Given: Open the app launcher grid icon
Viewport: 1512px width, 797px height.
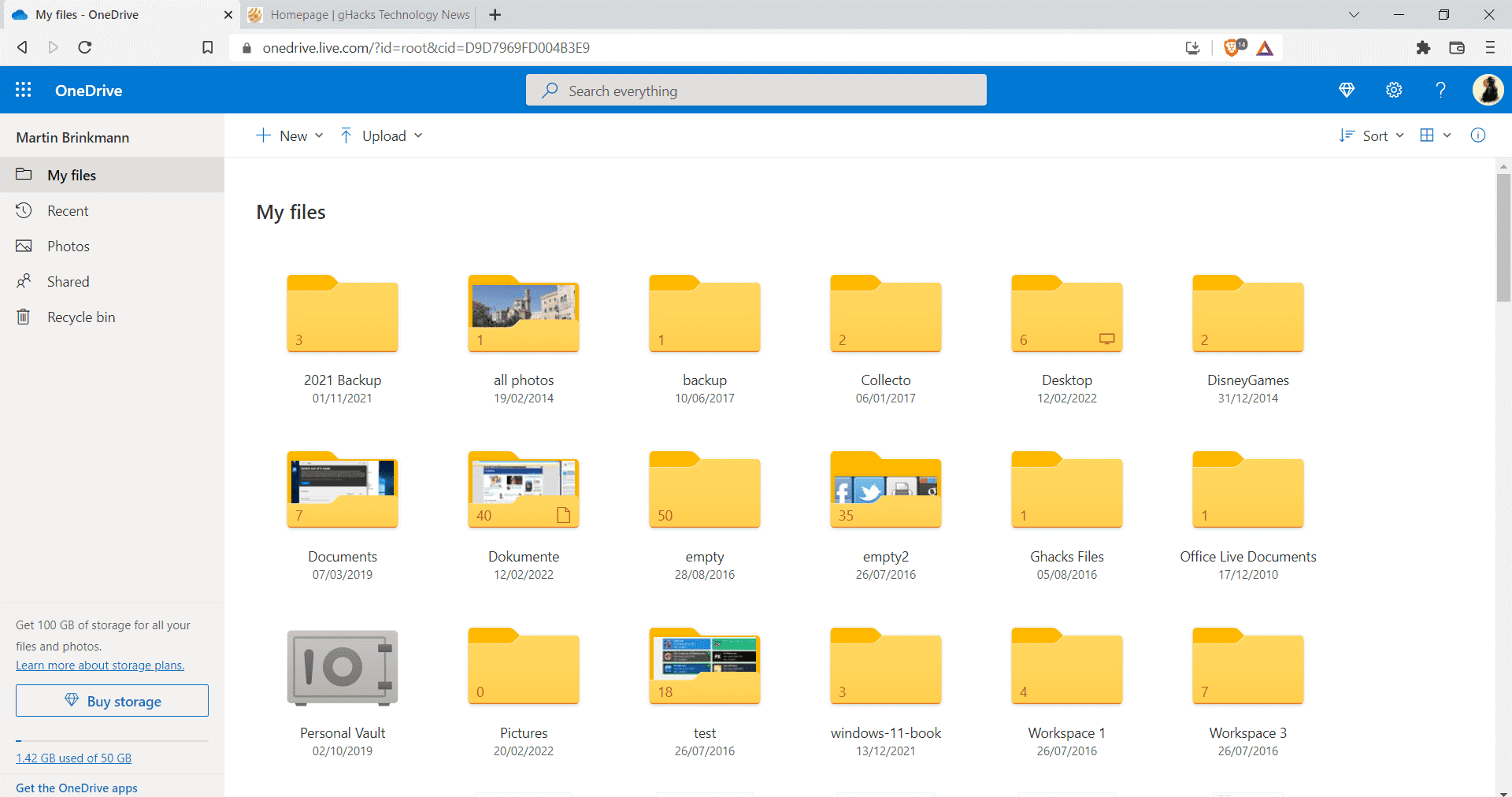Looking at the screenshot, I should [24, 90].
